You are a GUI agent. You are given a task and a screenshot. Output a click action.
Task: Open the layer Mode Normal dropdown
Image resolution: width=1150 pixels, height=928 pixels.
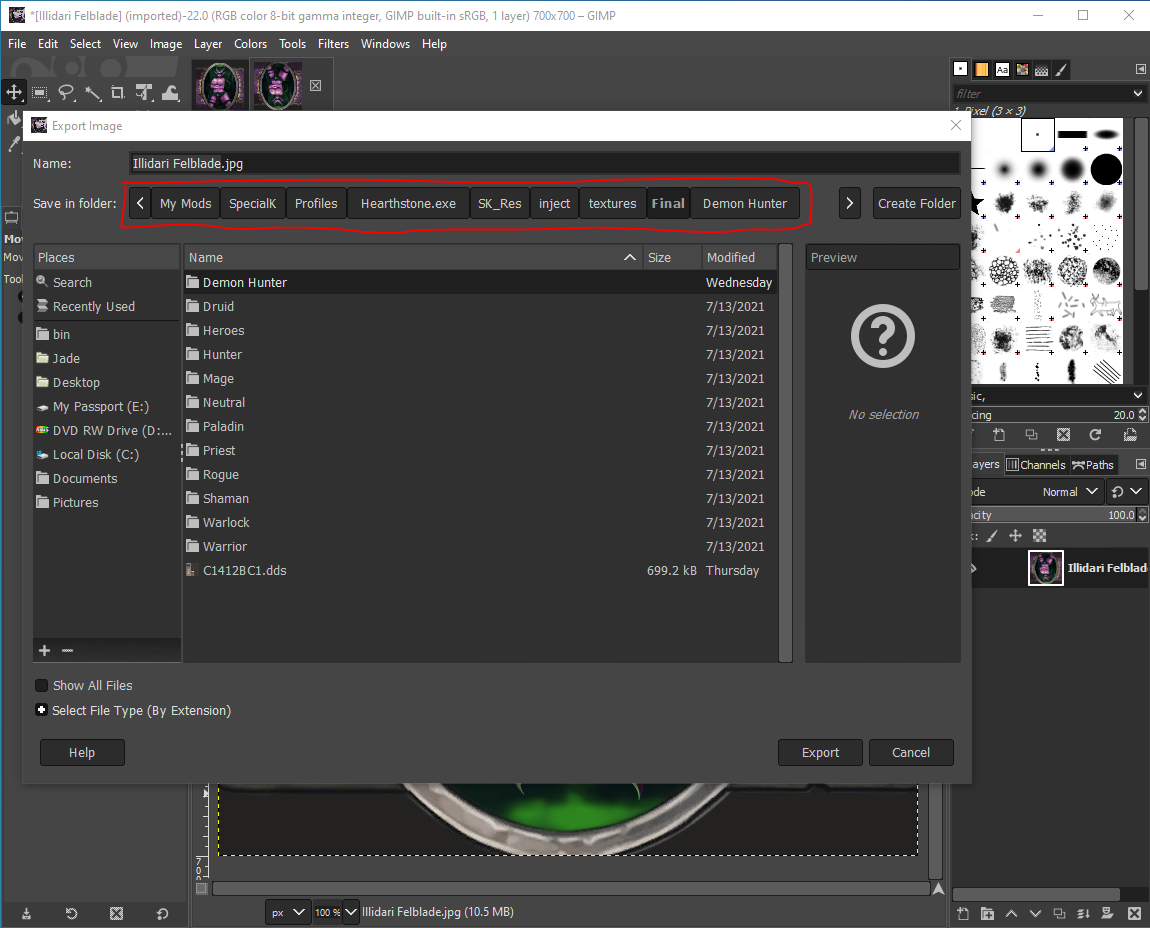click(x=1070, y=492)
